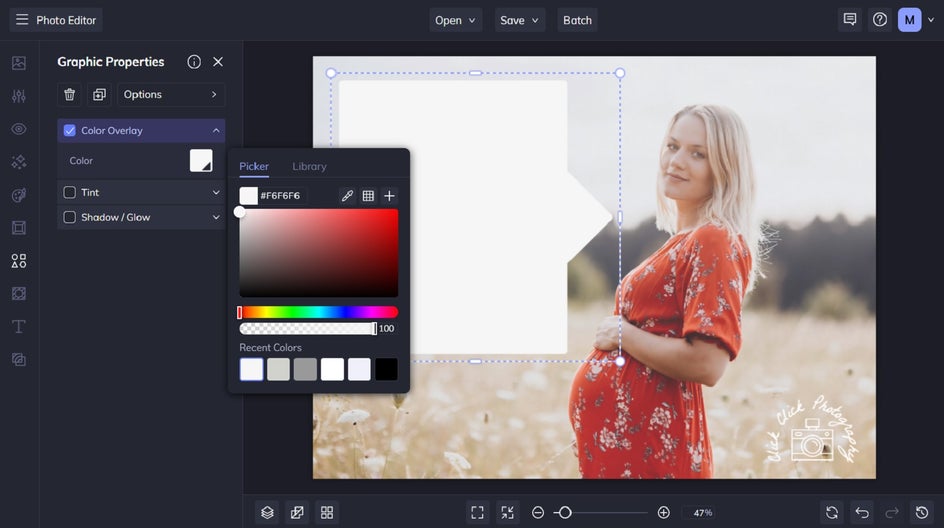Open the help question mark icon
This screenshot has width=944, height=528.
(880, 20)
